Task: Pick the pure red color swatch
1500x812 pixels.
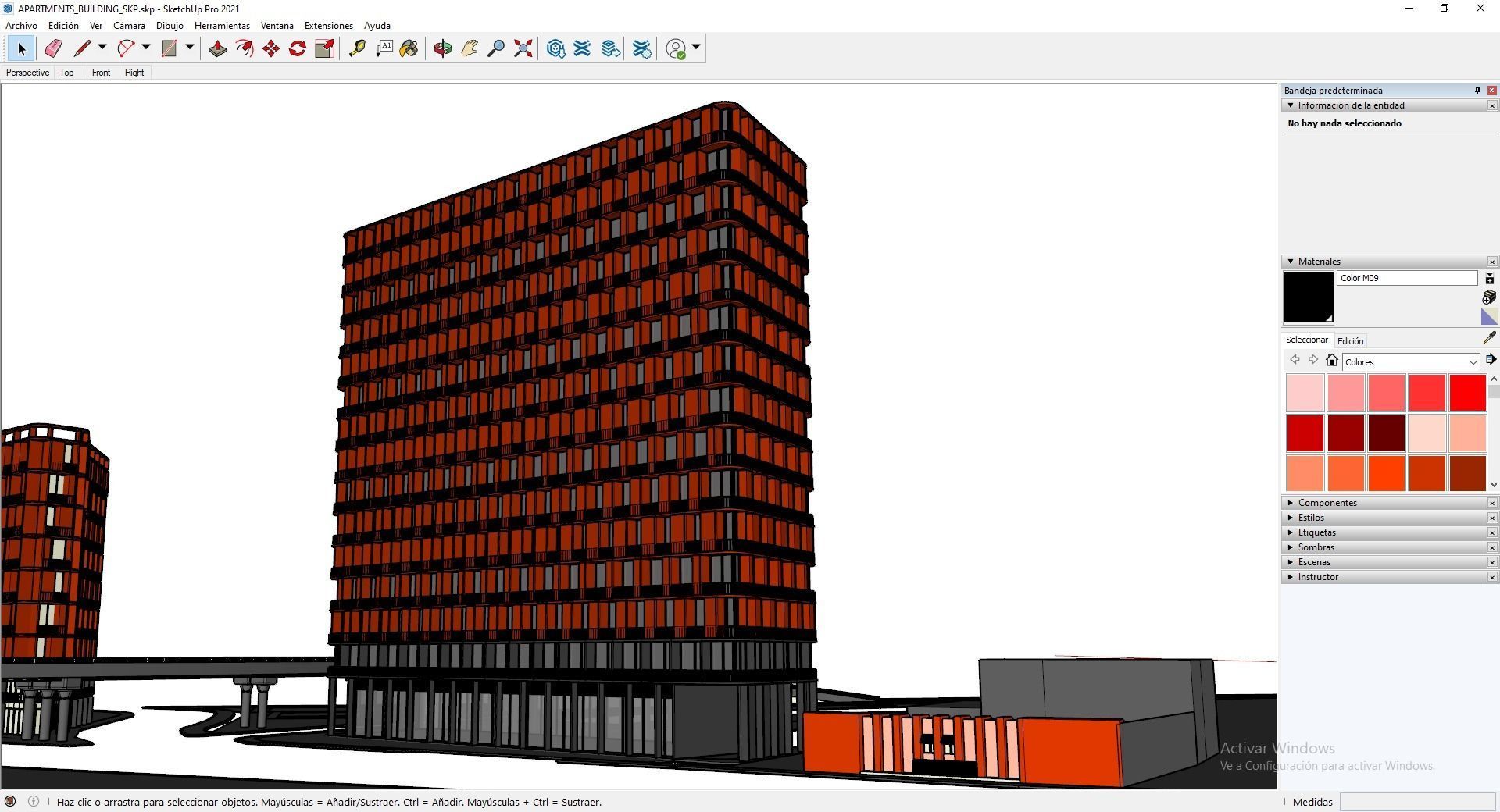Action: pos(1467,393)
